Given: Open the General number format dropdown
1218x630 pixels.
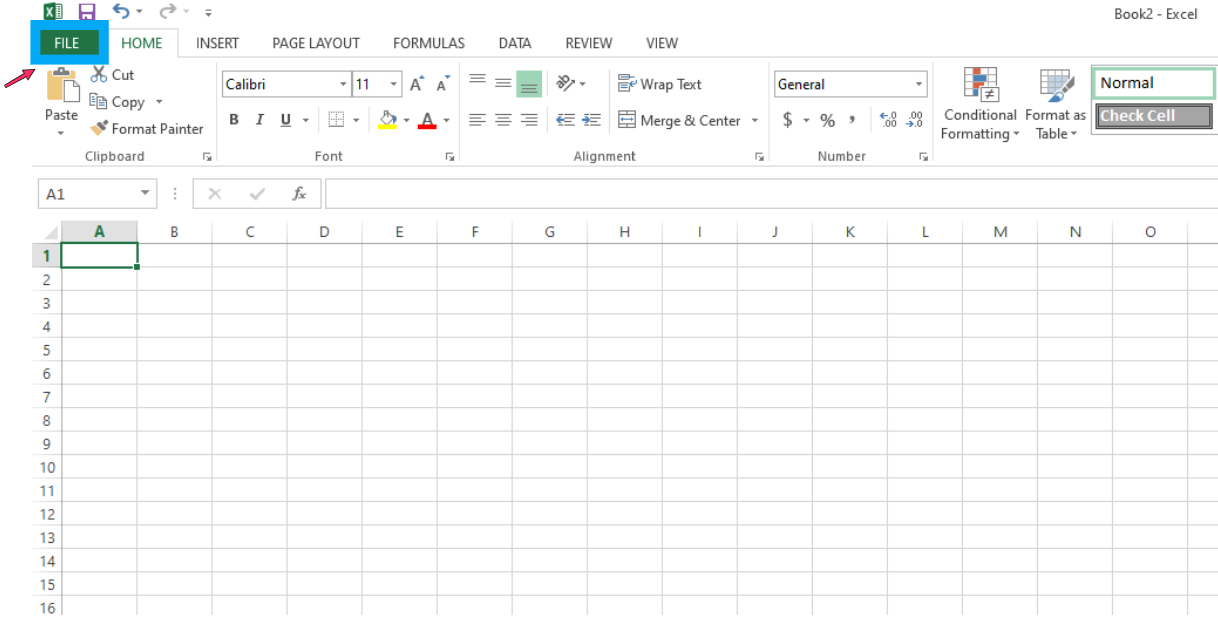Looking at the screenshot, I should click(x=919, y=84).
